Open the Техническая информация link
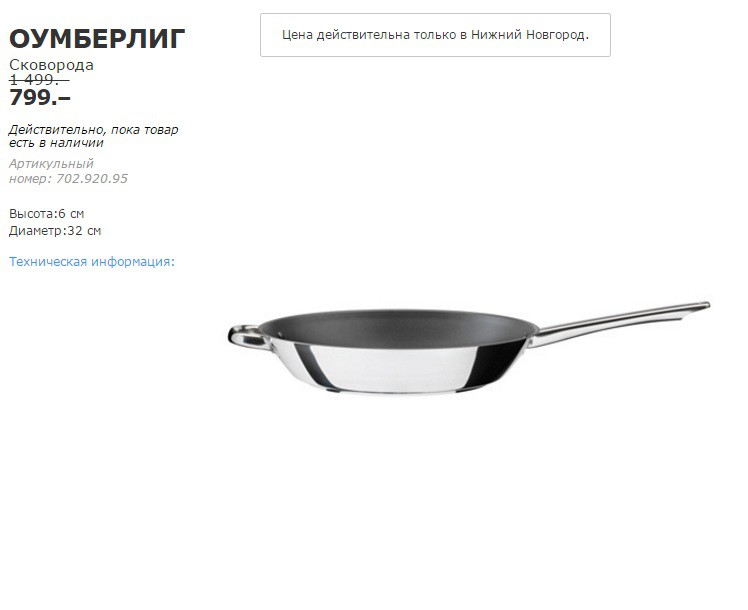The width and height of the screenshot is (748, 610). click(92, 261)
